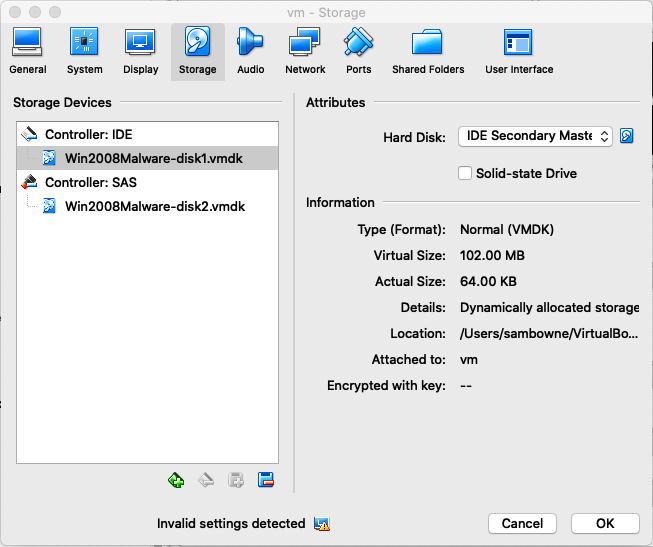Confirm settings with the OK button
Screen dimensions: 653x547
(605, 523)
